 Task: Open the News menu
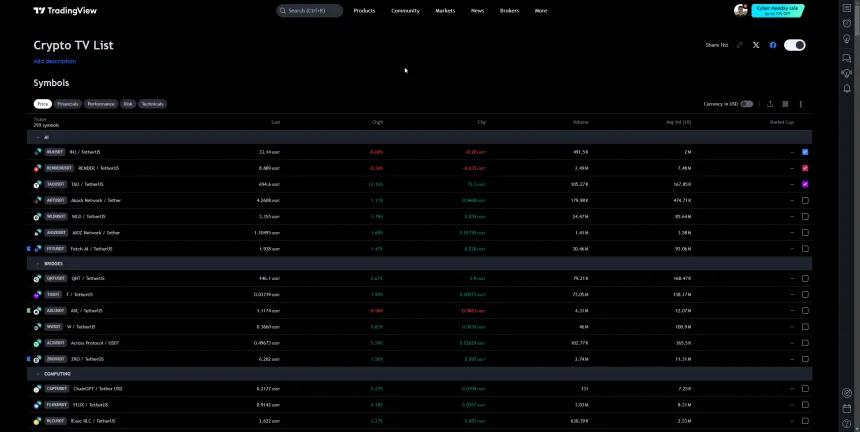(x=477, y=10)
